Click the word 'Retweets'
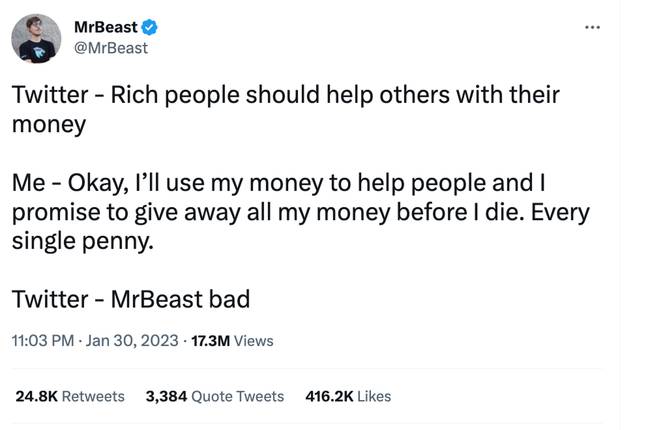648x430 pixels. tap(93, 396)
